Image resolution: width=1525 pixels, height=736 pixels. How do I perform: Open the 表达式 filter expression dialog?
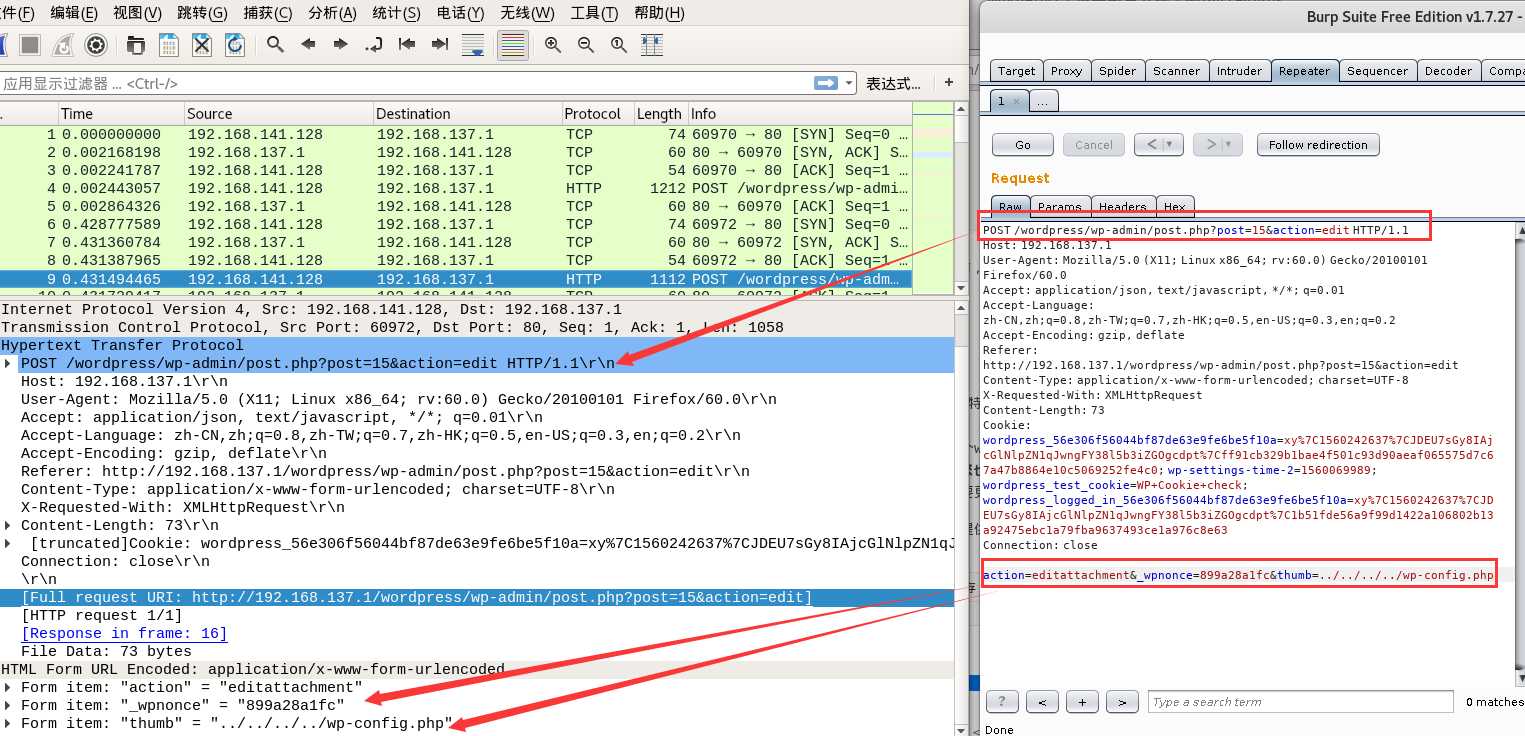(893, 83)
